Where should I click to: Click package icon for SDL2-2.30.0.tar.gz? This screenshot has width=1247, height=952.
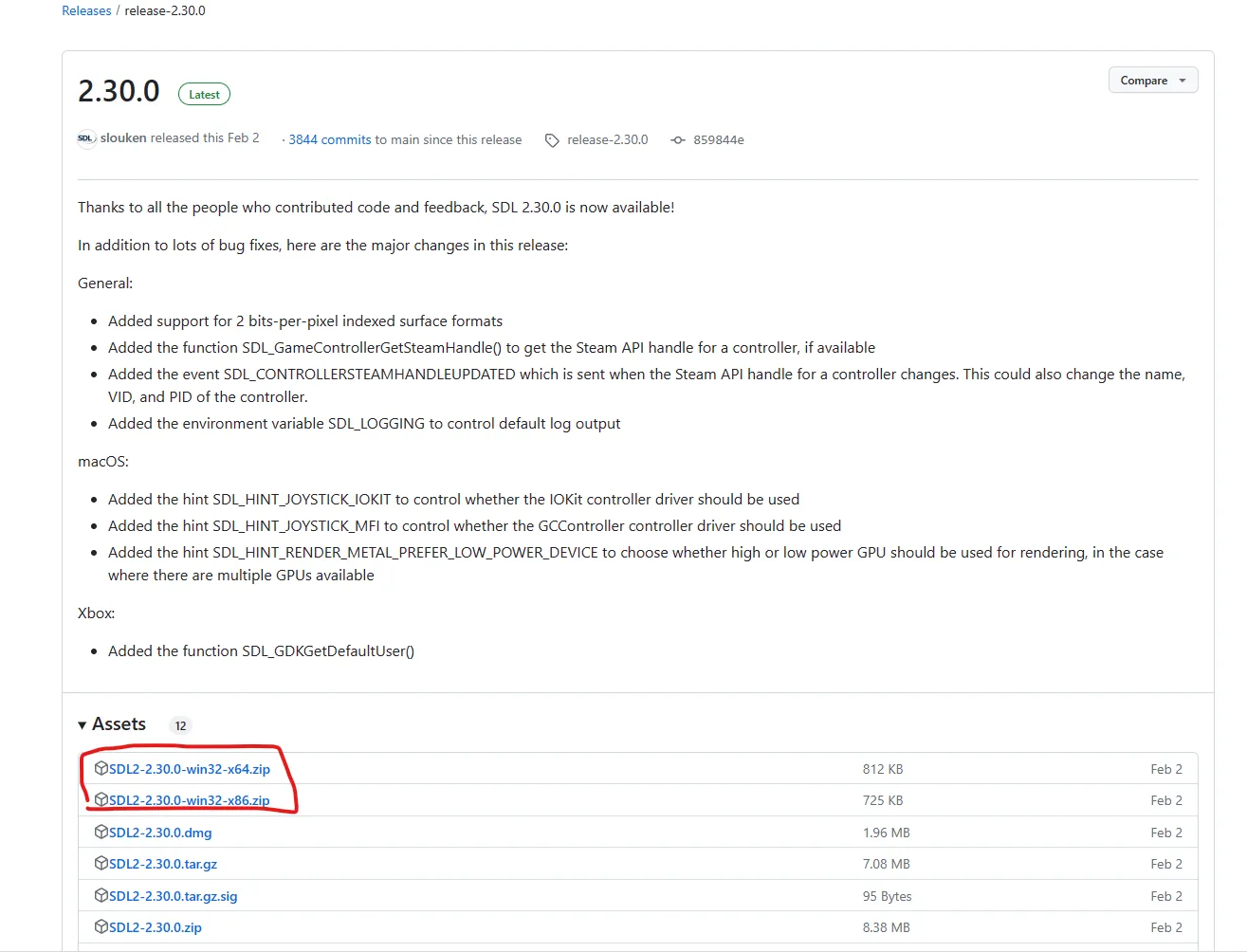101,863
